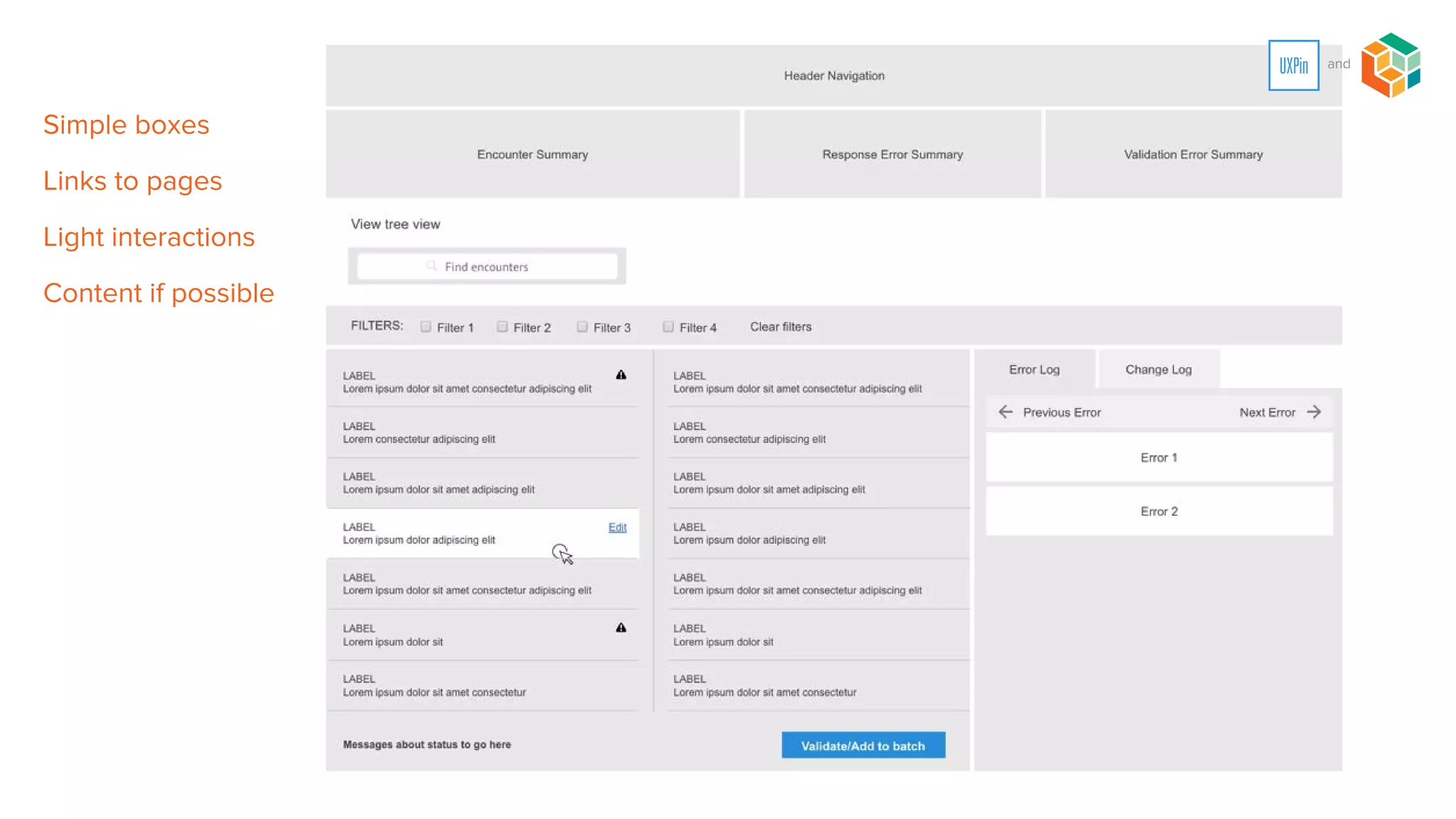
Task: Click the colorful cube logo
Action: click(1391, 65)
